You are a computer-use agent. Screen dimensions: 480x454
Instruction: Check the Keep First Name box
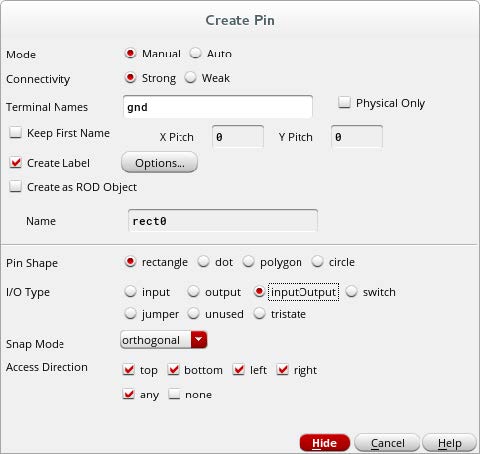(x=15, y=133)
